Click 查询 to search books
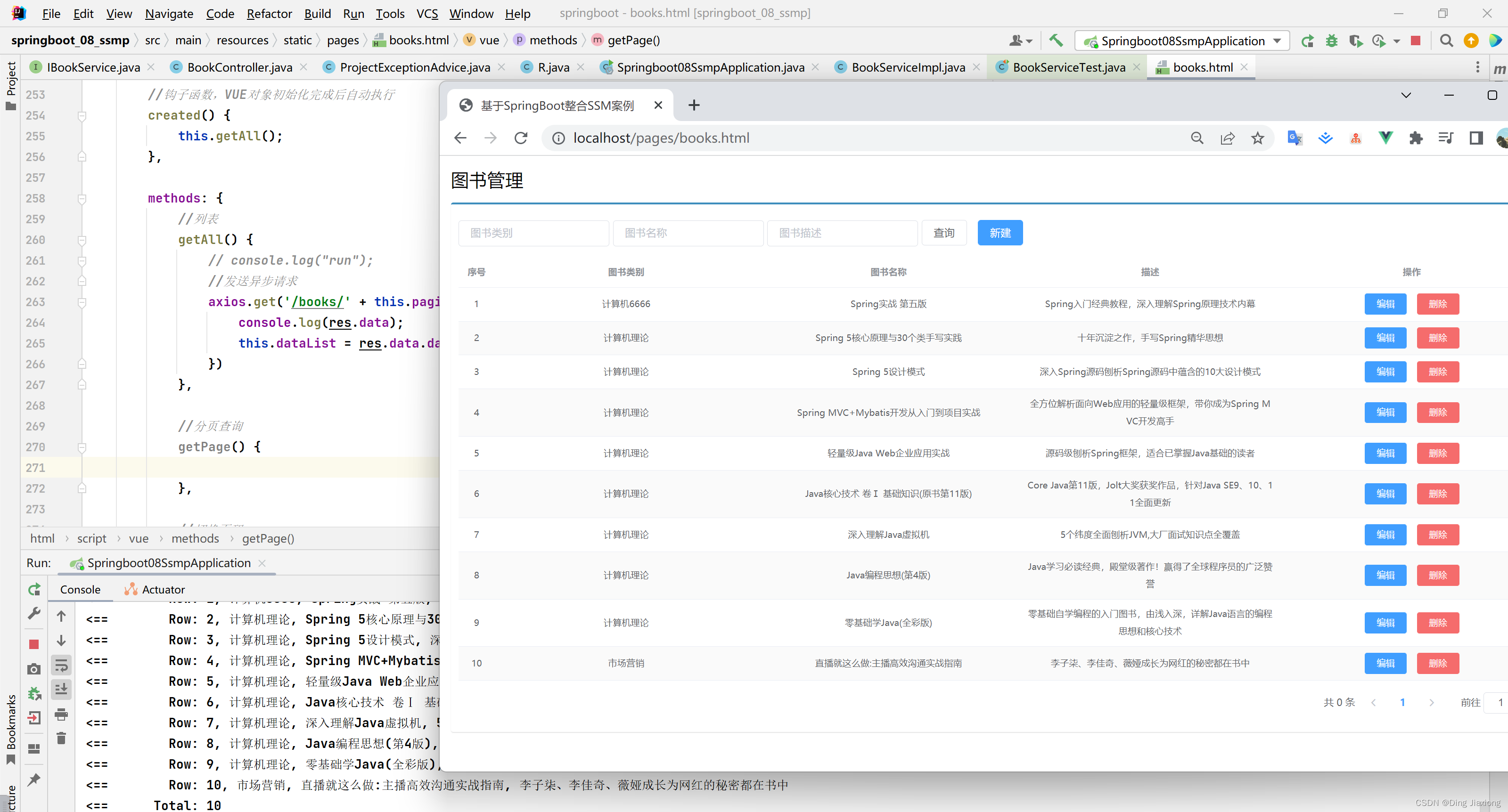 [943, 232]
